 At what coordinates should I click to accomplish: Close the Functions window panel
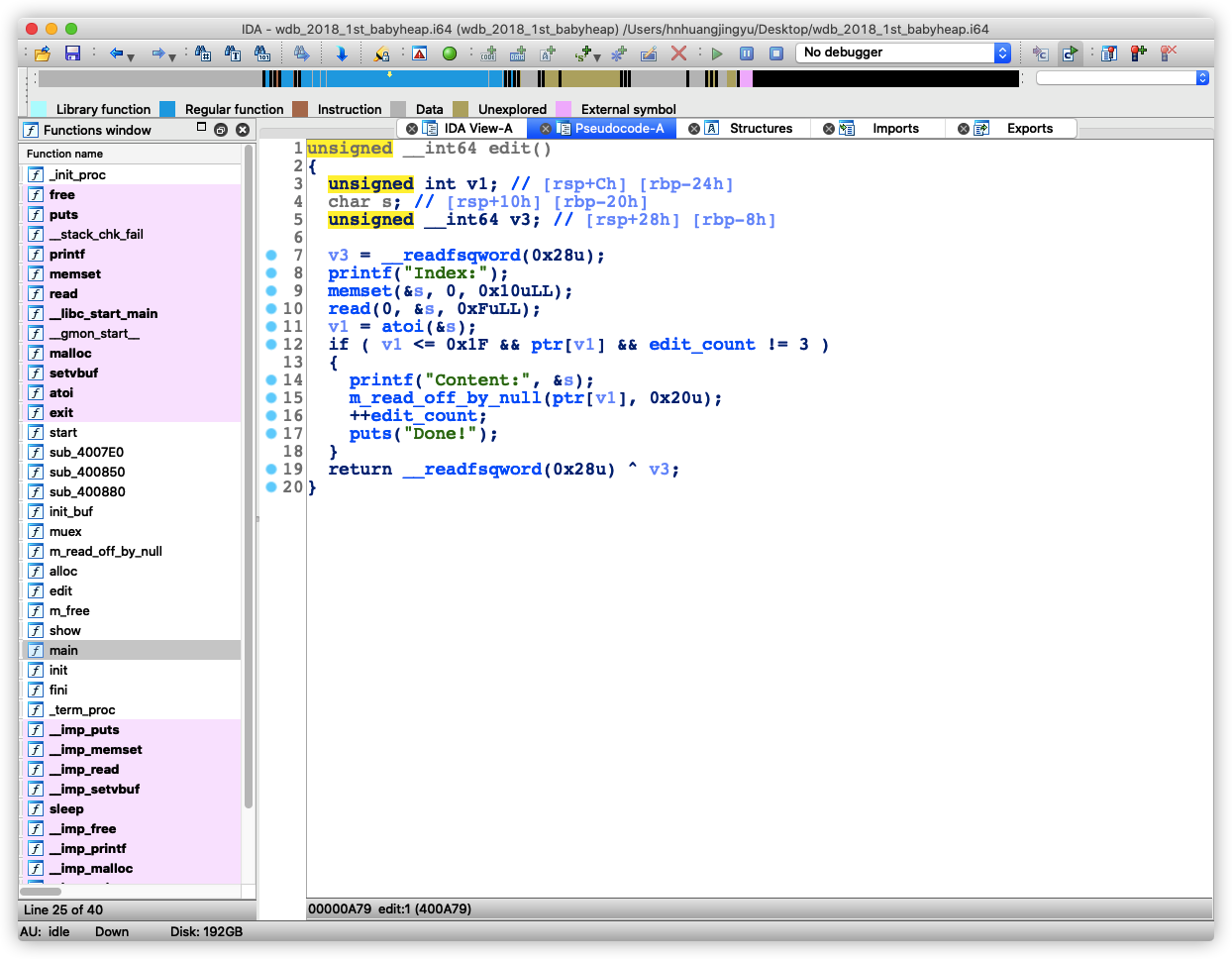(x=243, y=130)
